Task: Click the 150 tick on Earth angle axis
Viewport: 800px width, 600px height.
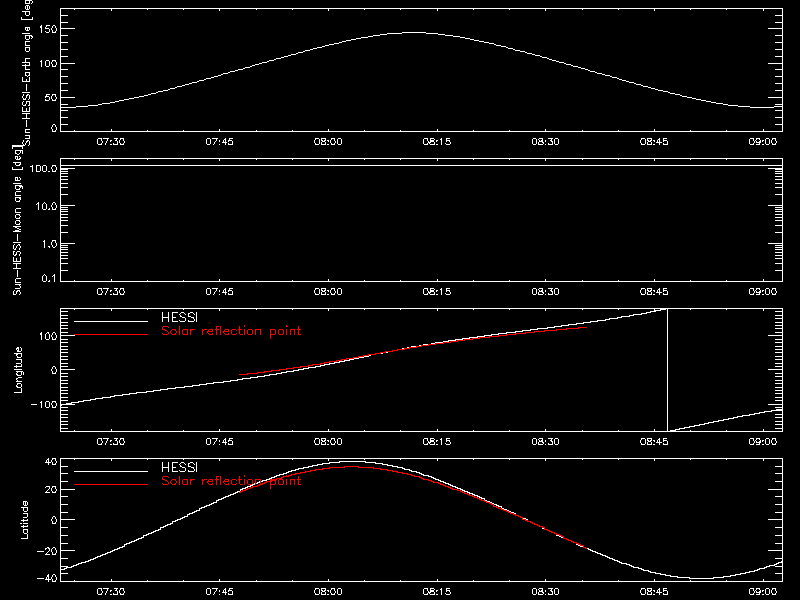Action: point(48,30)
